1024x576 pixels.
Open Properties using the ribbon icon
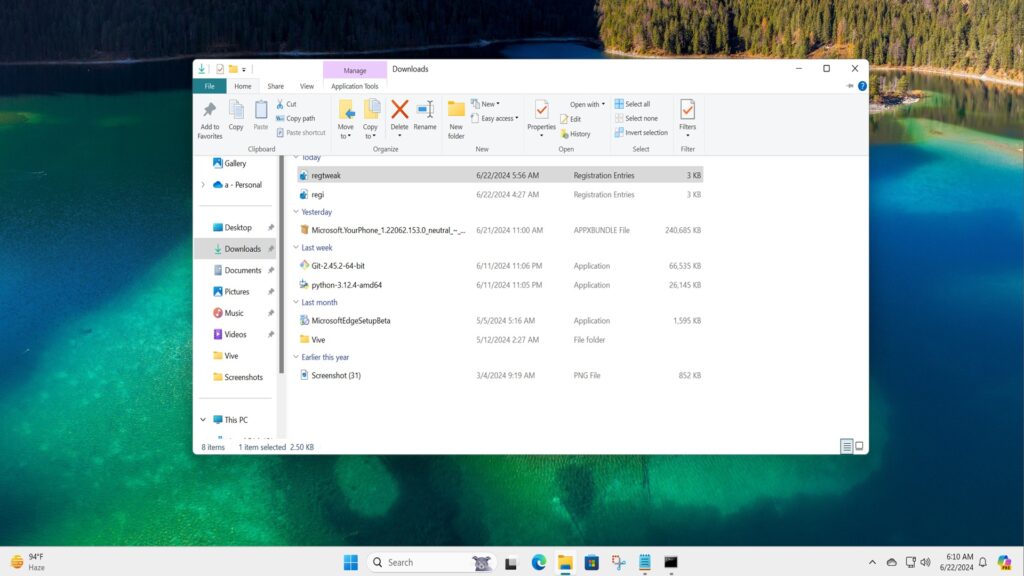coord(543,112)
